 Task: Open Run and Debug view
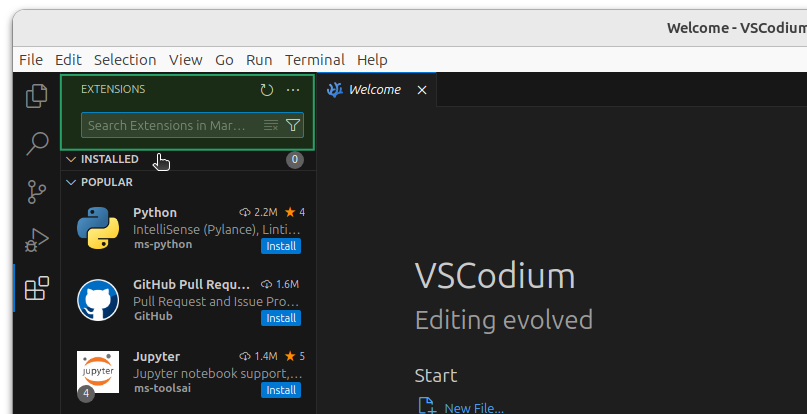pos(37,240)
